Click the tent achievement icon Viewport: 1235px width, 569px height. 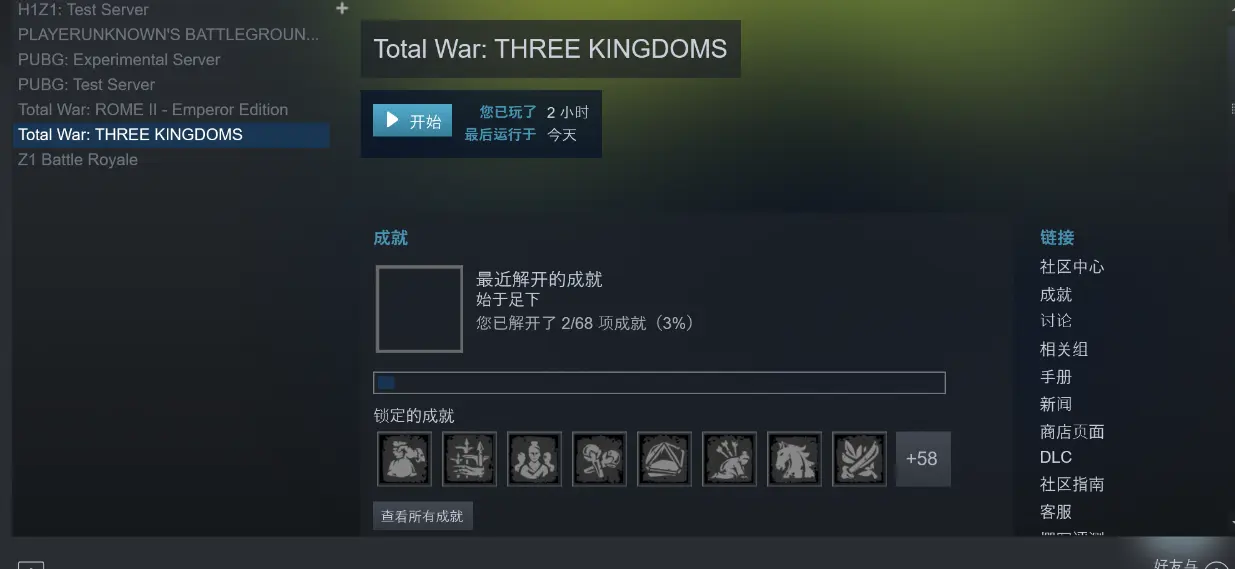click(664, 459)
